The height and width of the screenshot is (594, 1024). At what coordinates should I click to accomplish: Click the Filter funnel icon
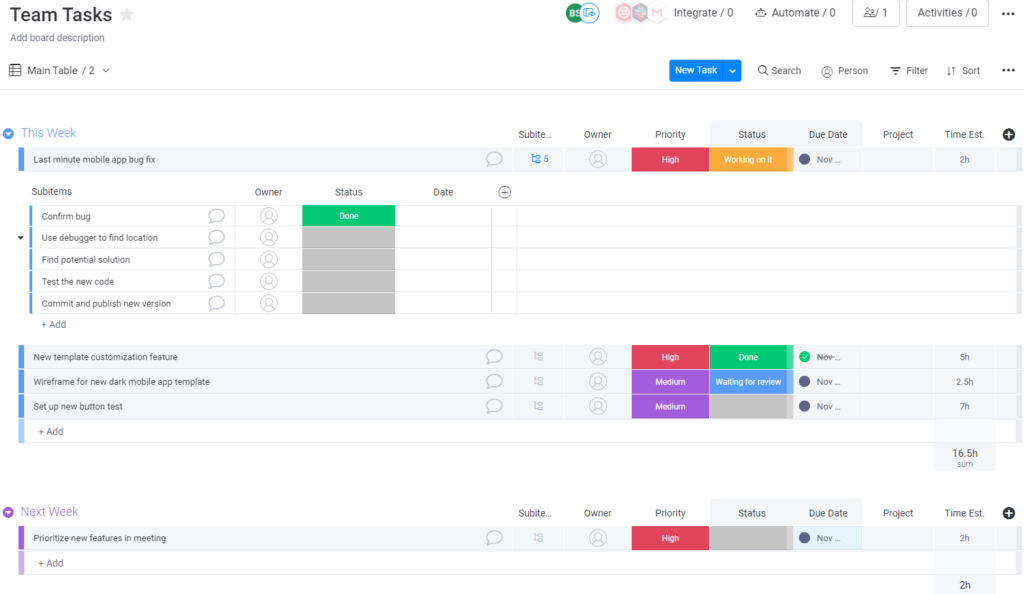click(894, 70)
